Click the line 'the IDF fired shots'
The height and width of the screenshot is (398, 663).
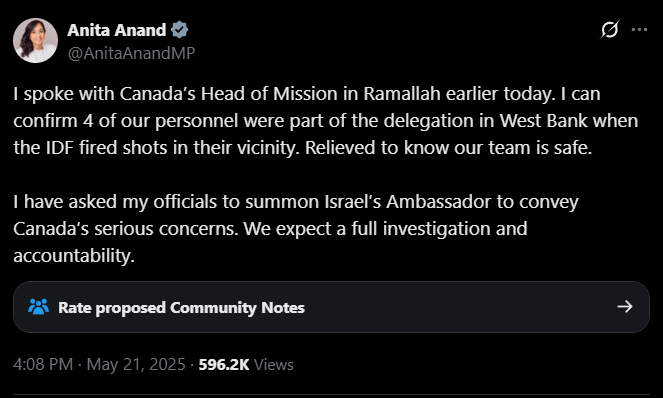(303, 148)
